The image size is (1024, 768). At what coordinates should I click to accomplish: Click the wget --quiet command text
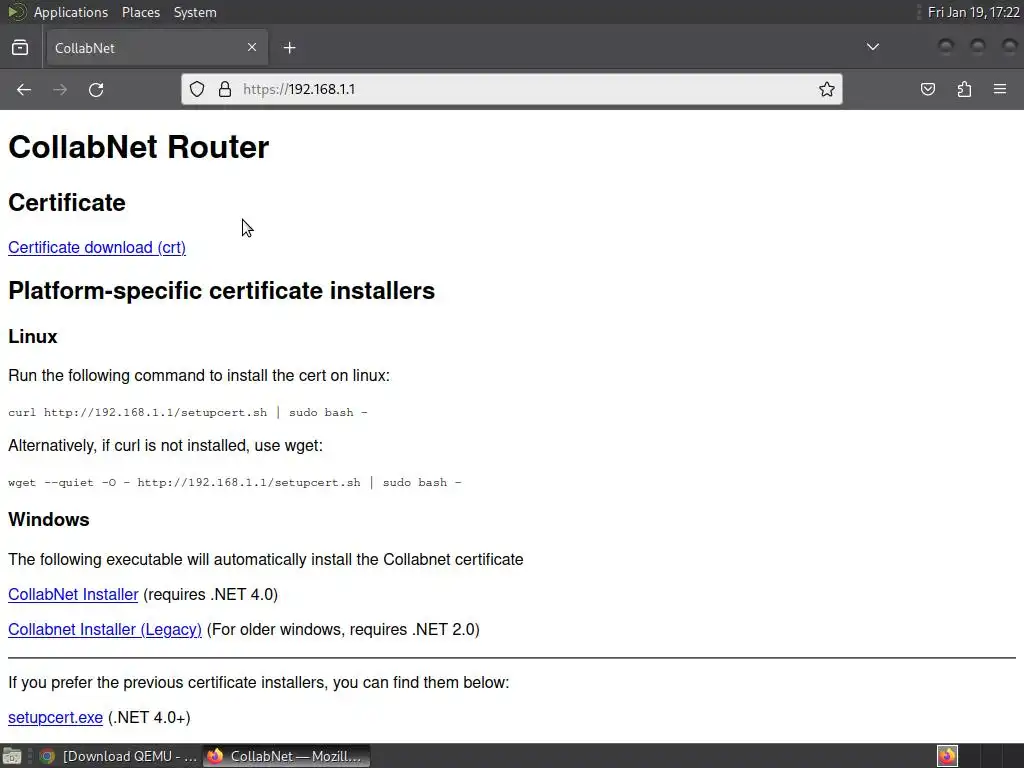tap(234, 482)
